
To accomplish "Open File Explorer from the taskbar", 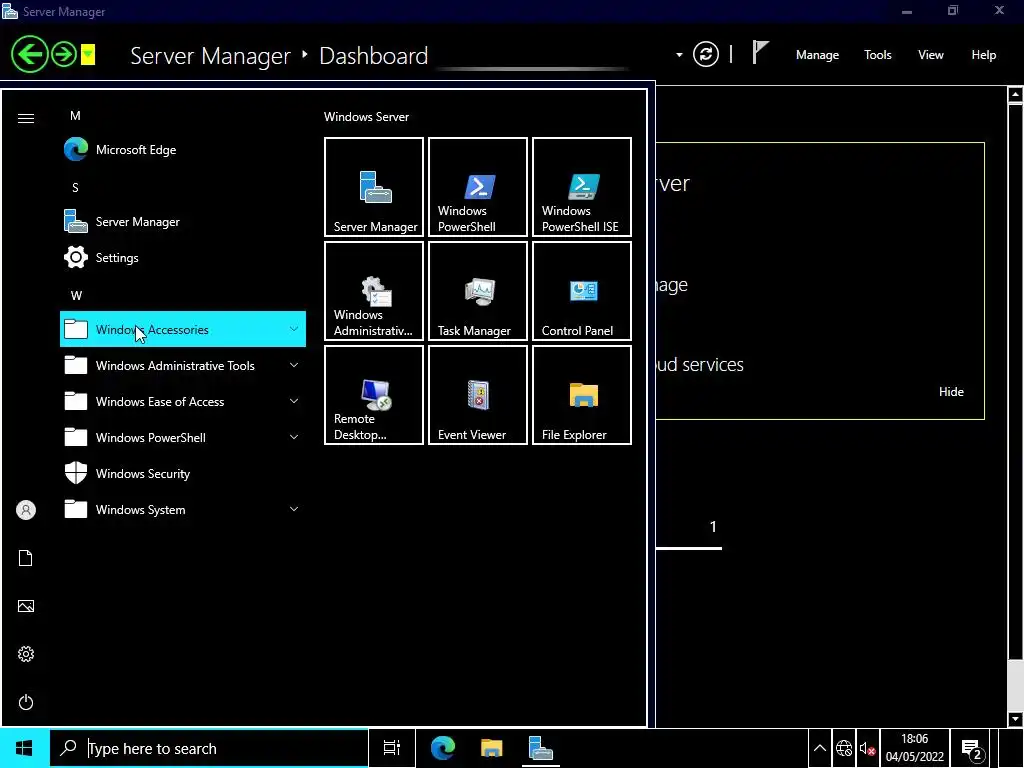I will (x=492, y=748).
